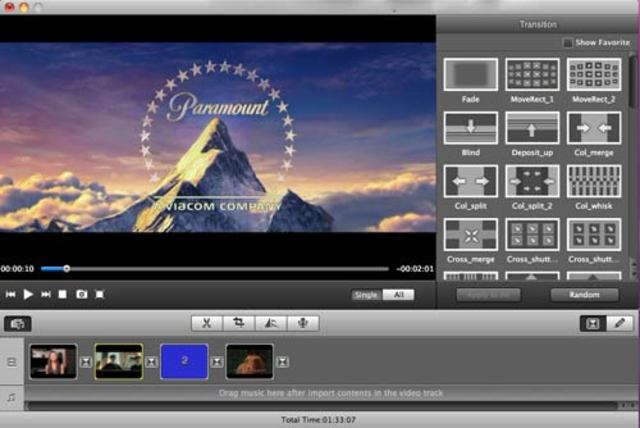Click the Transition panel title
Image resolution: width=640 pixels, height=428 pixels.
pyautogui.click(x=538, y=24)
